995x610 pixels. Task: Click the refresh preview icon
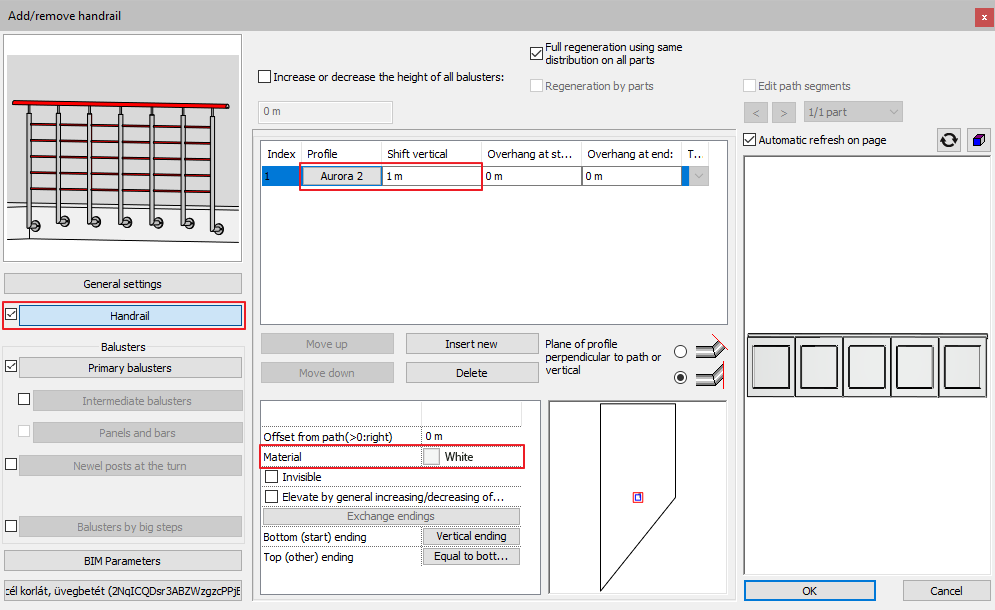[948, 140]
